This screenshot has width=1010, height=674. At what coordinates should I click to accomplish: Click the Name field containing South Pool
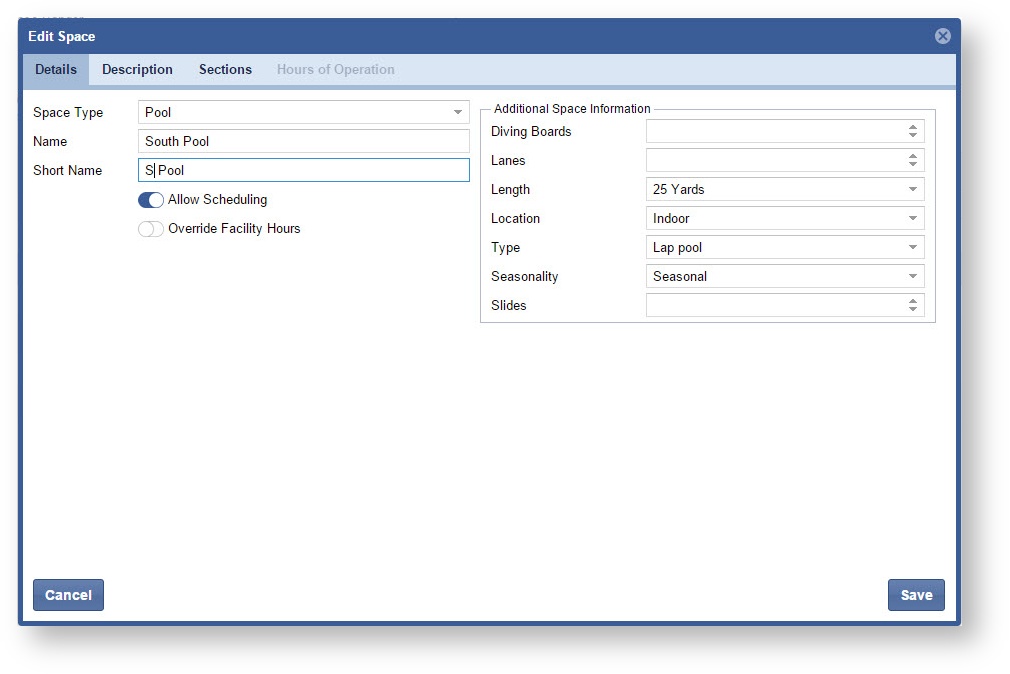[303, 141]
